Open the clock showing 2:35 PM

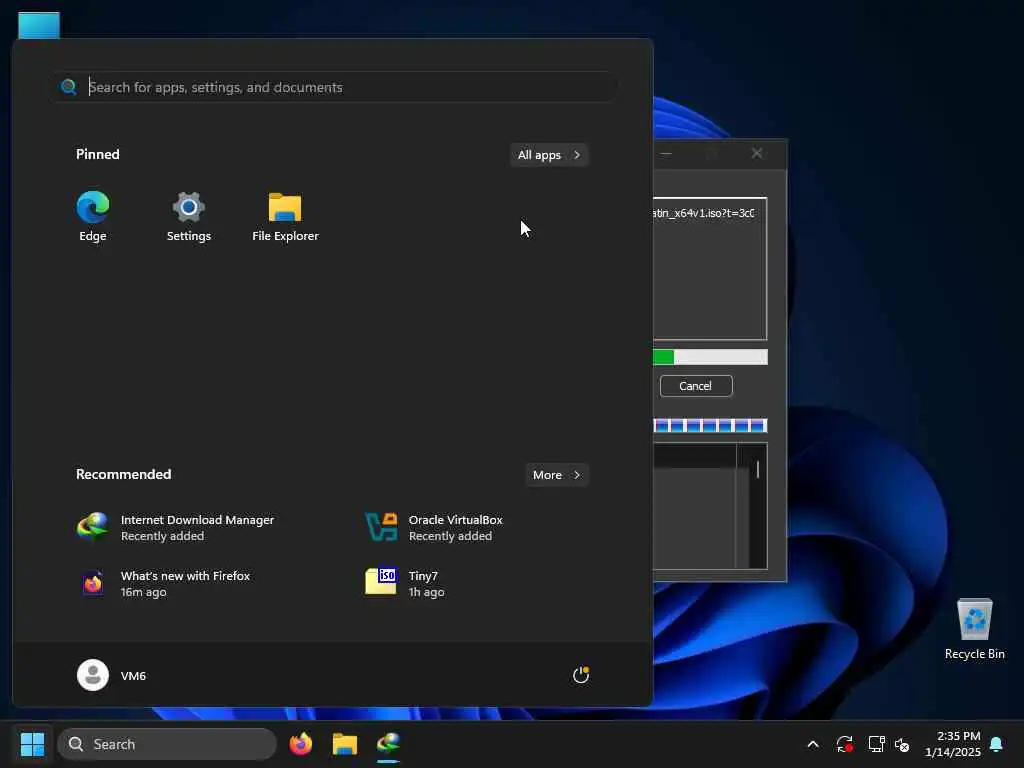pyautogui.click(x=953, y=744)
